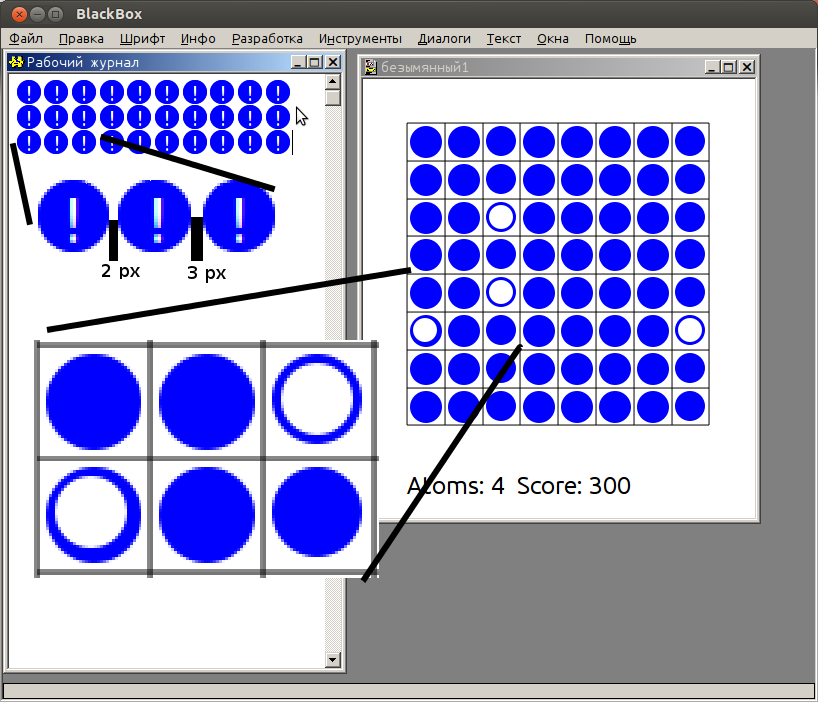Click the log window scroll-down arrow
The width and height of the screenshot is (818, 702).
coord(334,660)
